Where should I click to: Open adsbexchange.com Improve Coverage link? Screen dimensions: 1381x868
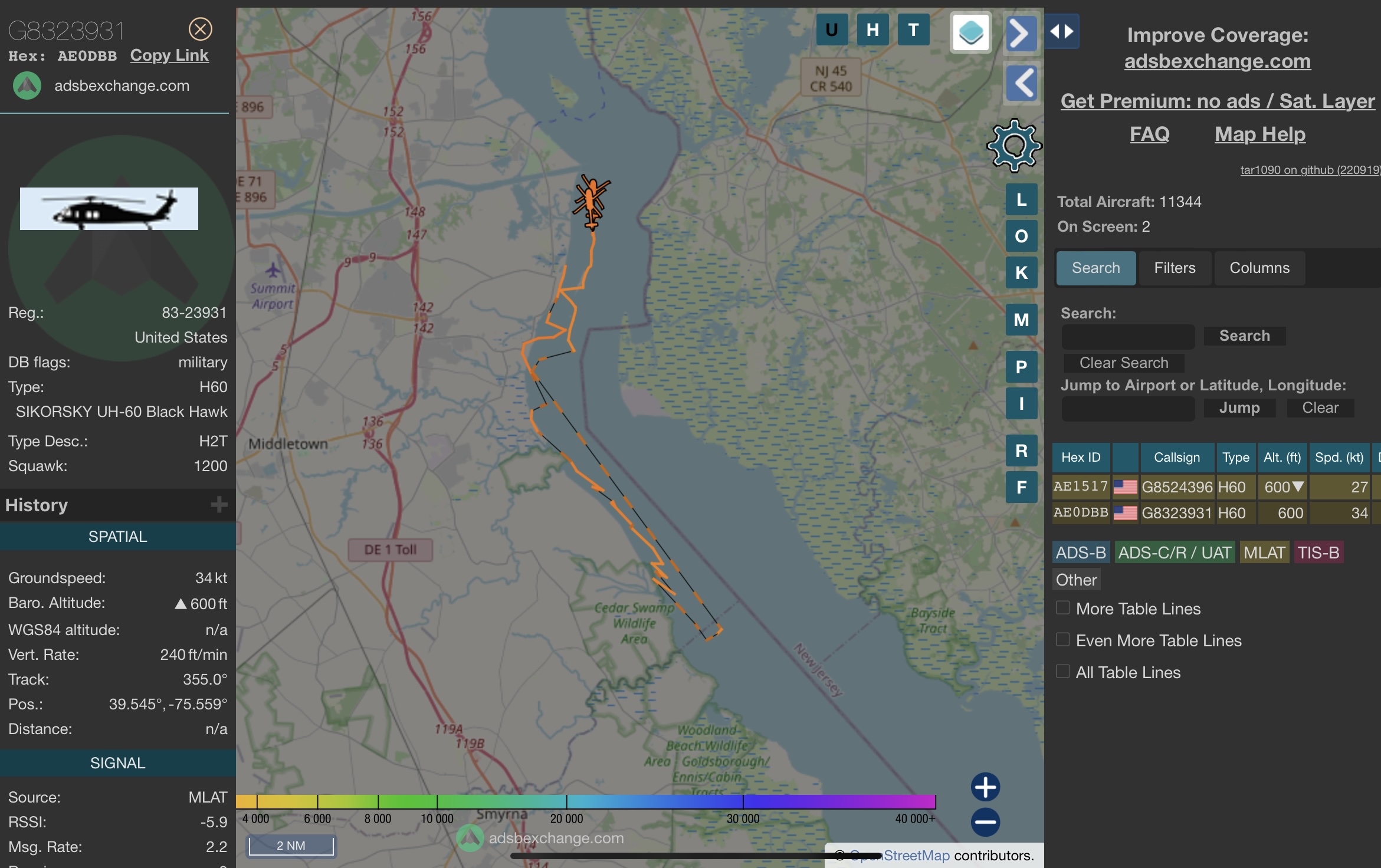tap(1217, 61)
